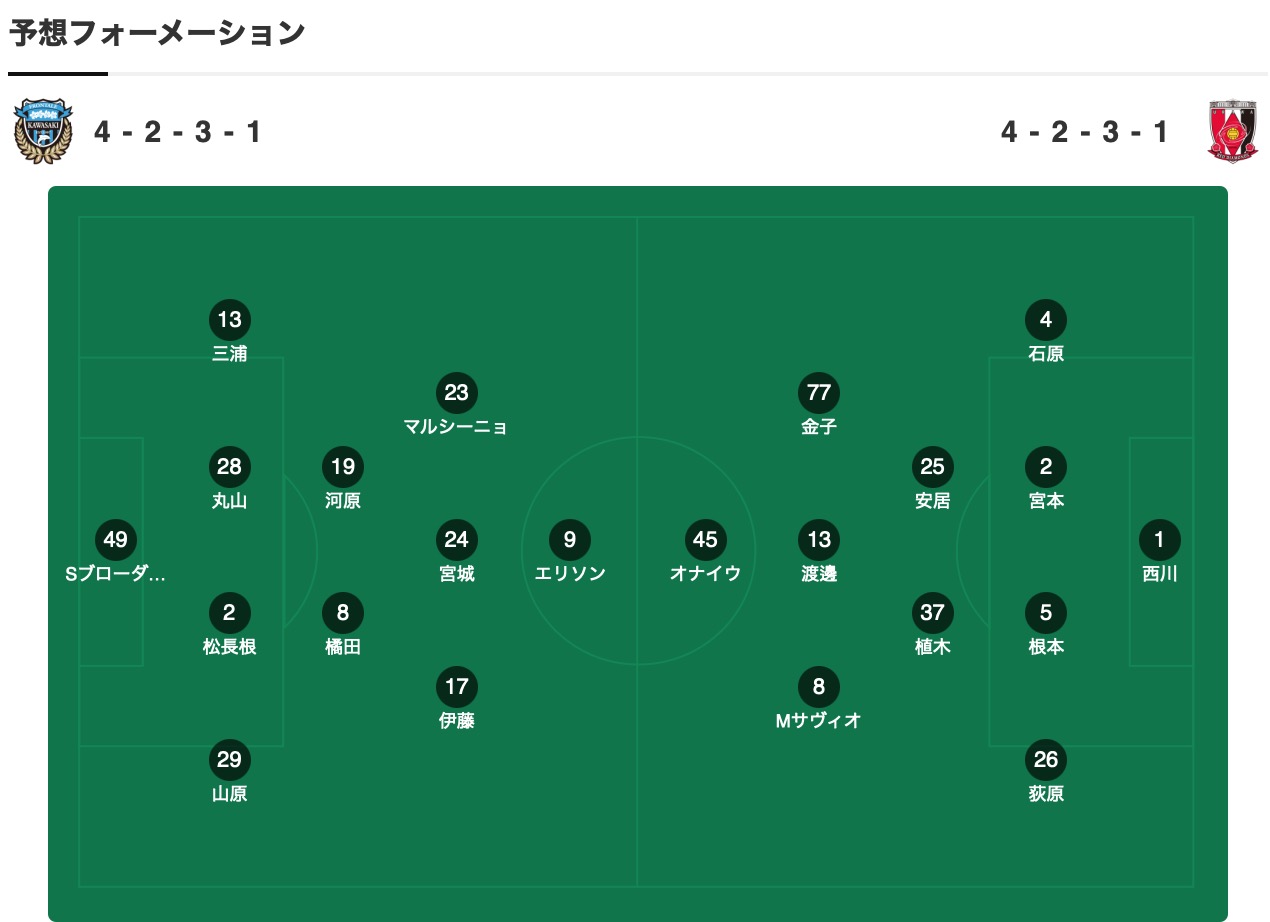
Task: Select number 26 荻原 player circle
Action: coord(1046,760)
